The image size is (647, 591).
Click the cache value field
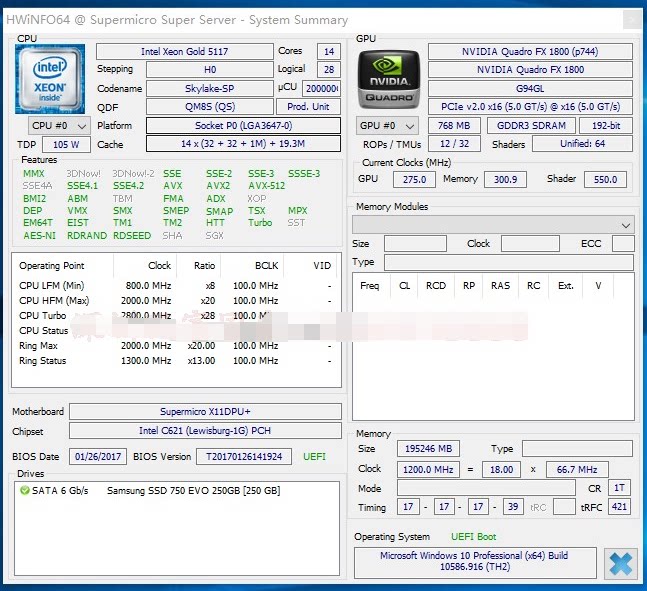coord(243,144)
